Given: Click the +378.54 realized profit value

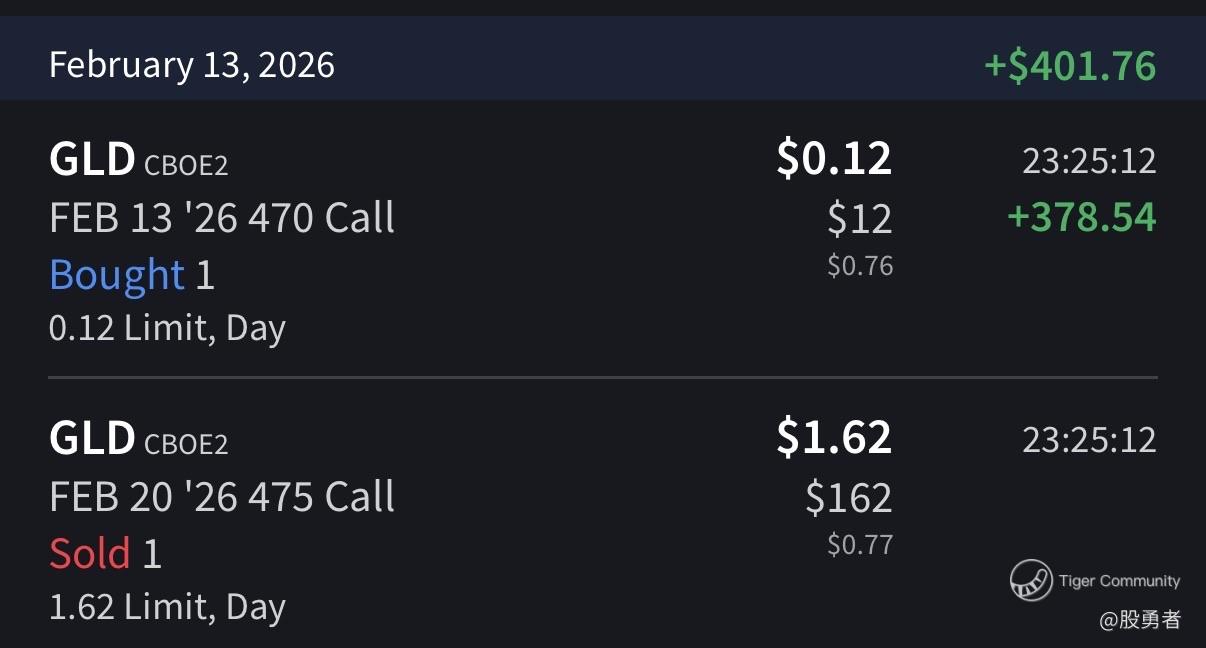Looking at the screenshot, I should pos(1081,218).
